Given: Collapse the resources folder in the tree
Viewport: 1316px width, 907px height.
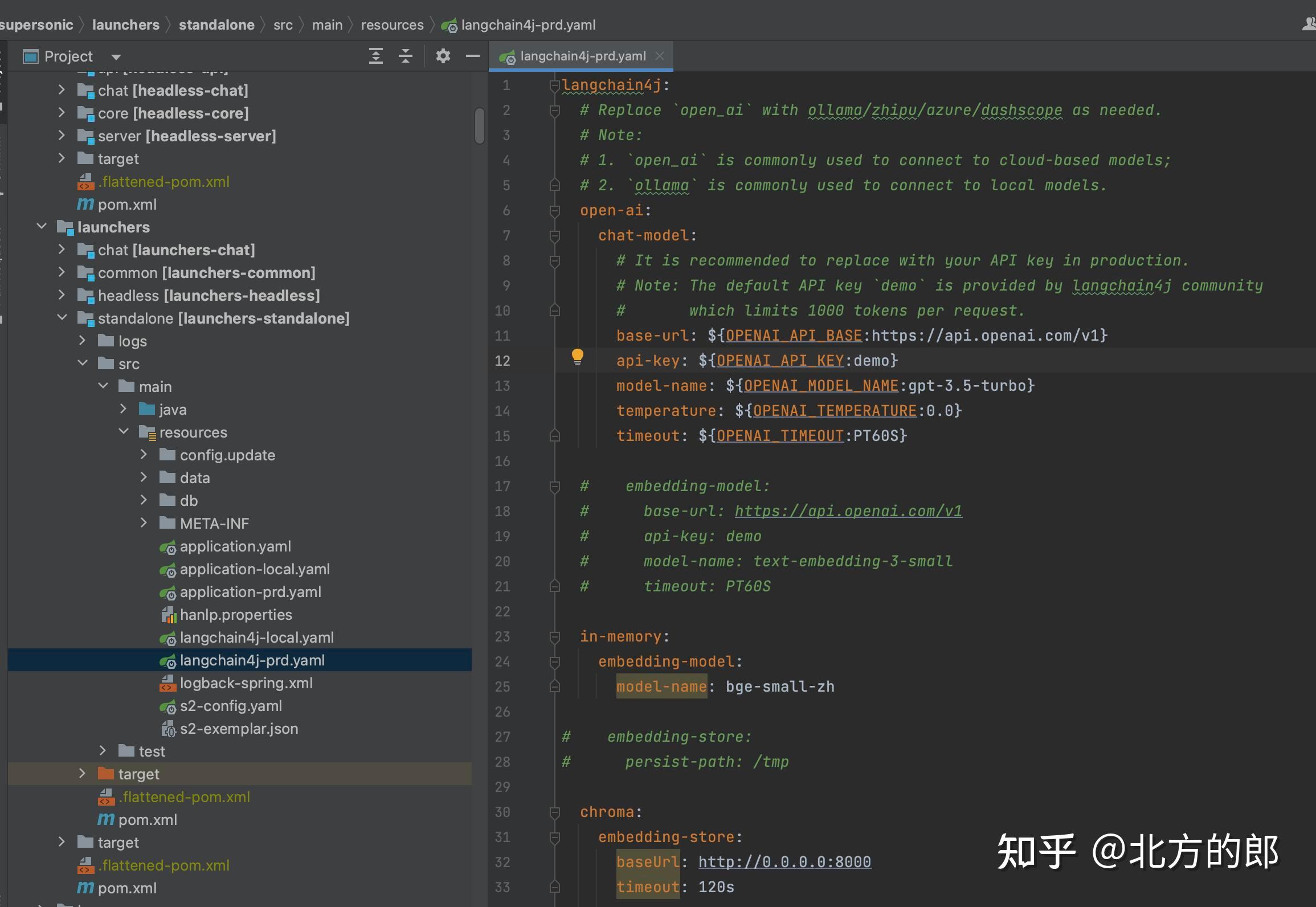Looking at the screenshot, I should [x=124, y=431].
